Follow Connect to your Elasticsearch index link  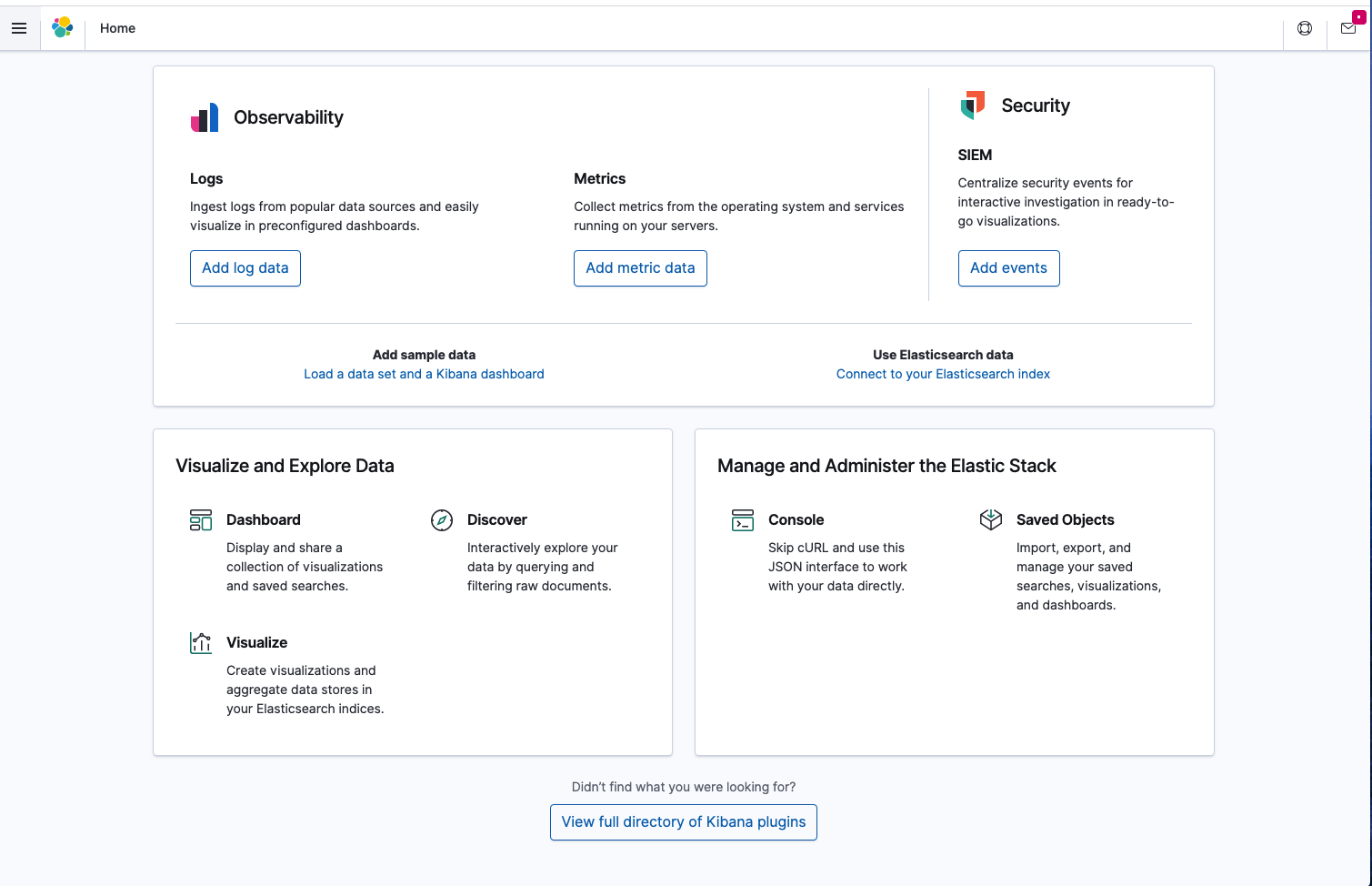943,374
